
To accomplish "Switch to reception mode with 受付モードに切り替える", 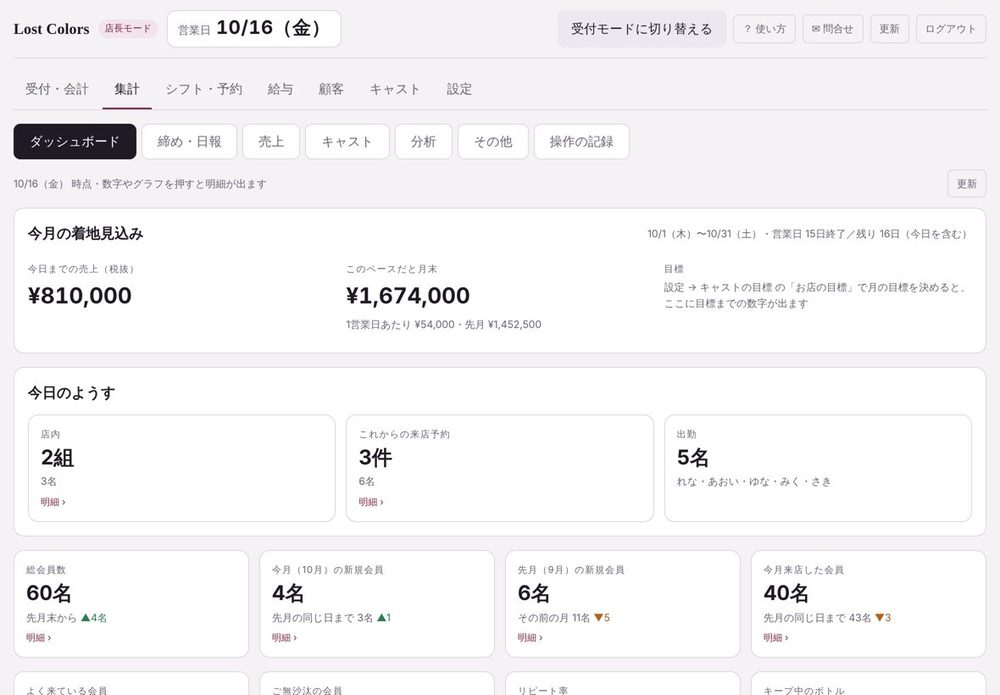I will point(642,29).
